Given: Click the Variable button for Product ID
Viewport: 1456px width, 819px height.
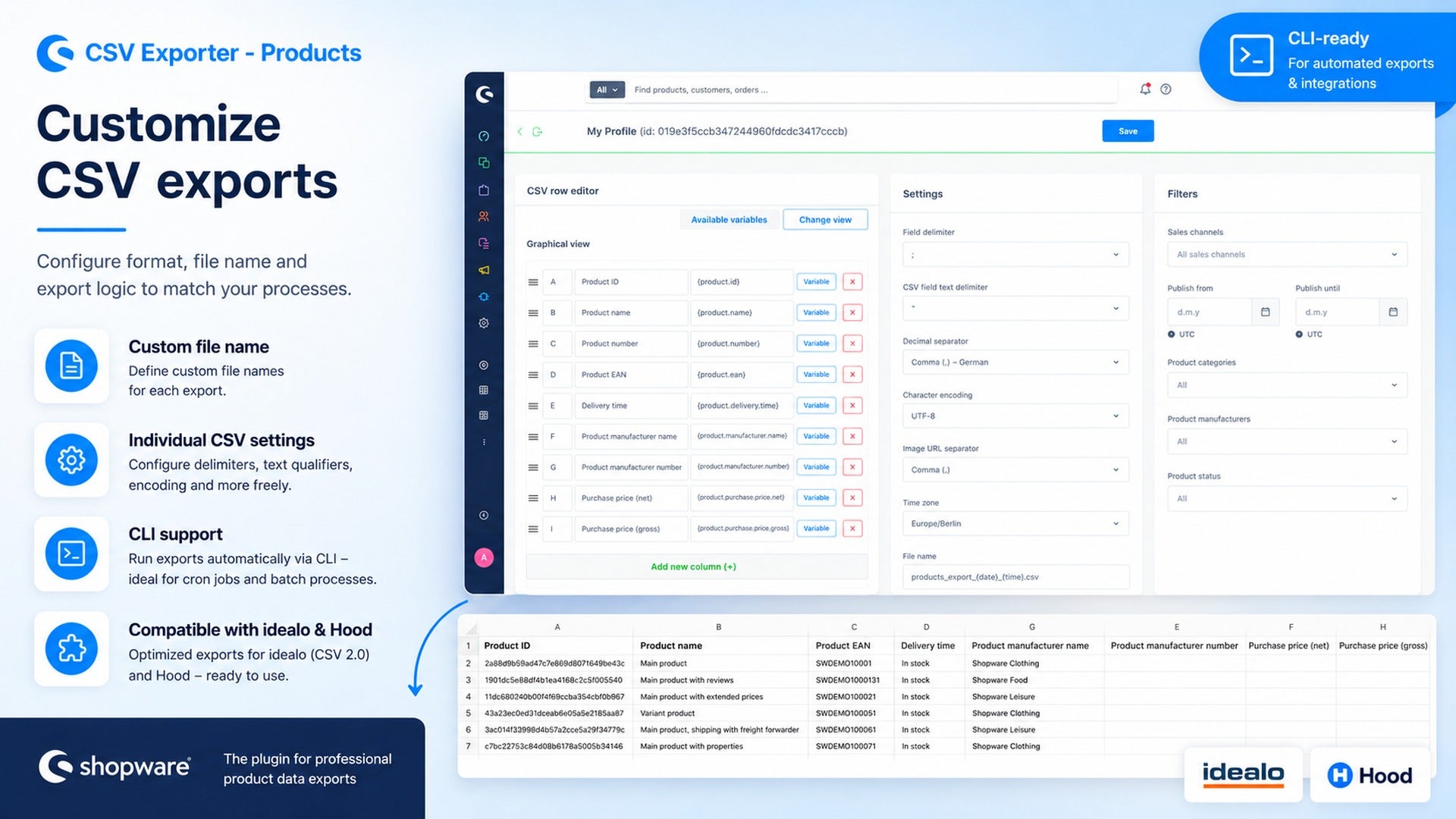Looking at the screenshot, I should [816, 281].
